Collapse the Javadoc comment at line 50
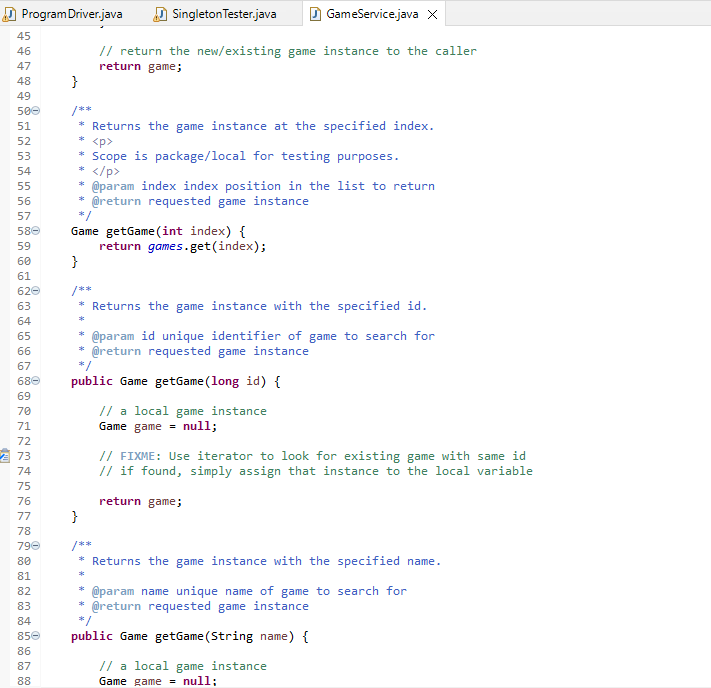 [x=36, y=111]
